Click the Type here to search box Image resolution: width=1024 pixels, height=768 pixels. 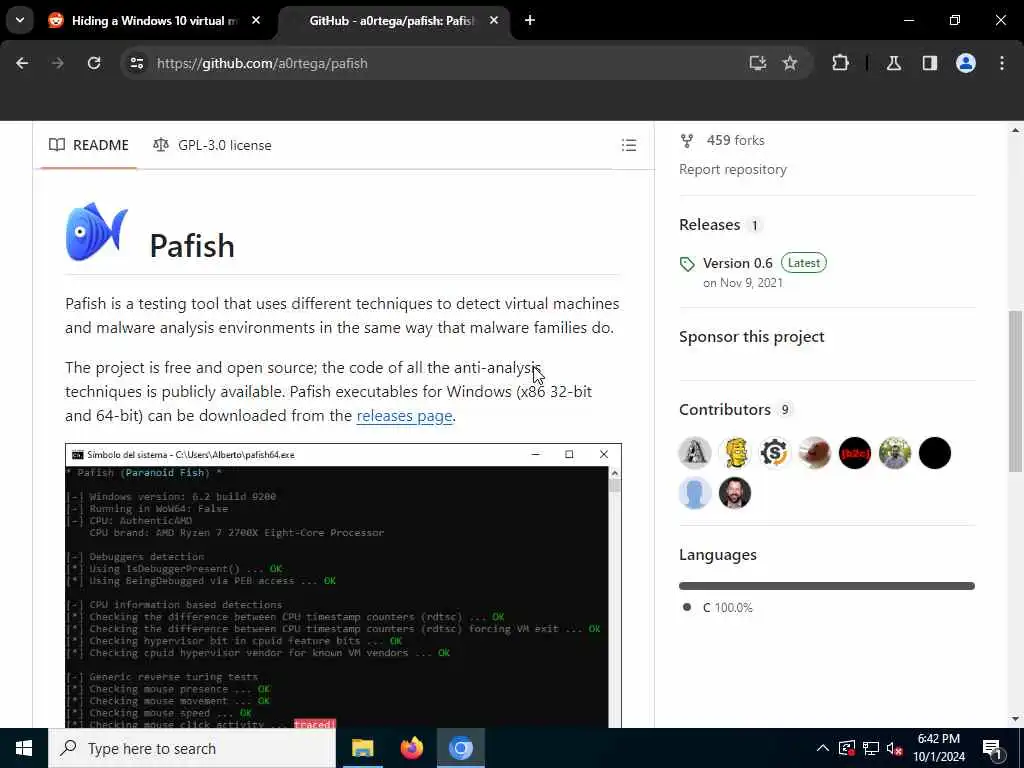pyautogui.click(x=192, y=748)
